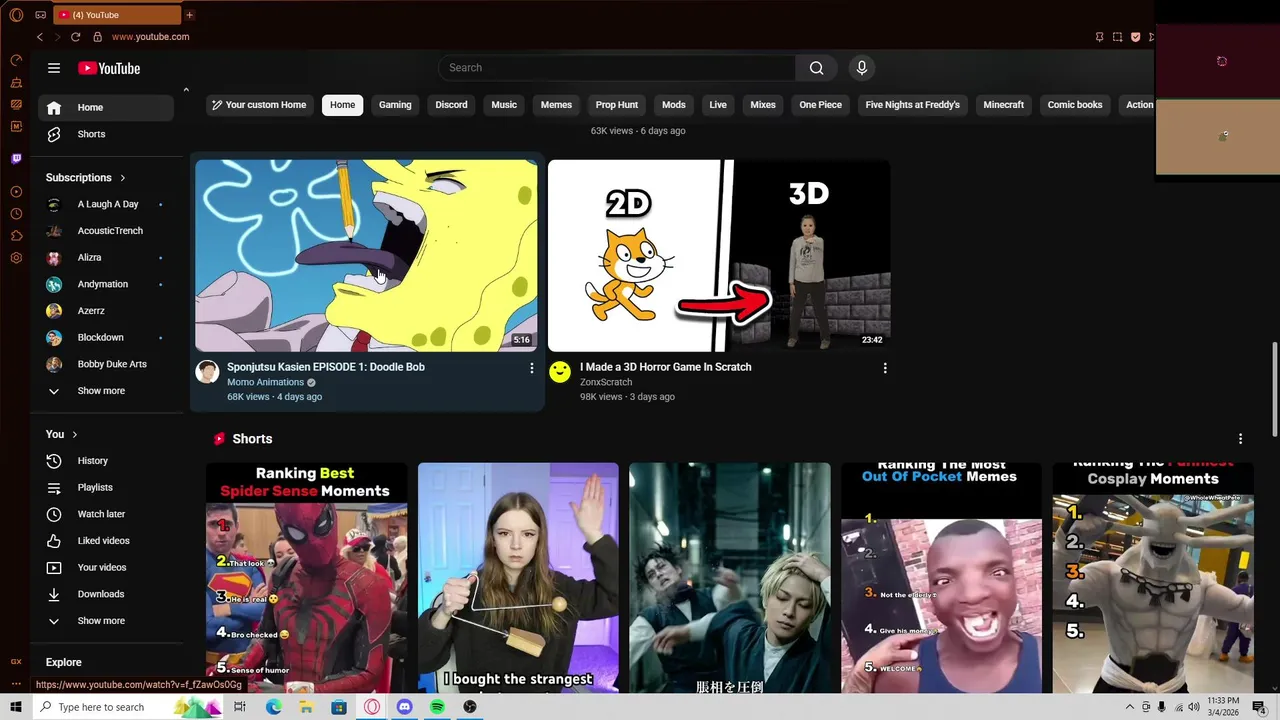Go back to previous page

pyautogui.click(x=40, y=37)
